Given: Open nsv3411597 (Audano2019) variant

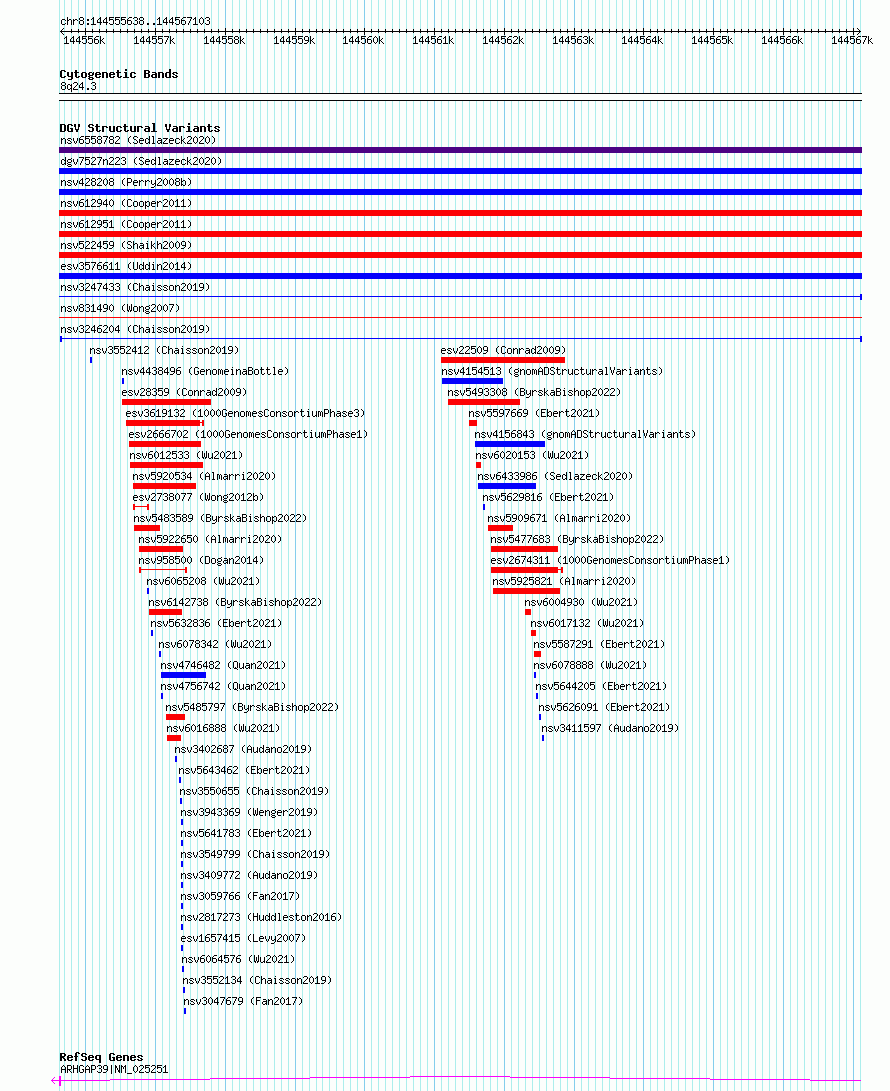Looking at the screenshot, I should [x=610, y=728].
